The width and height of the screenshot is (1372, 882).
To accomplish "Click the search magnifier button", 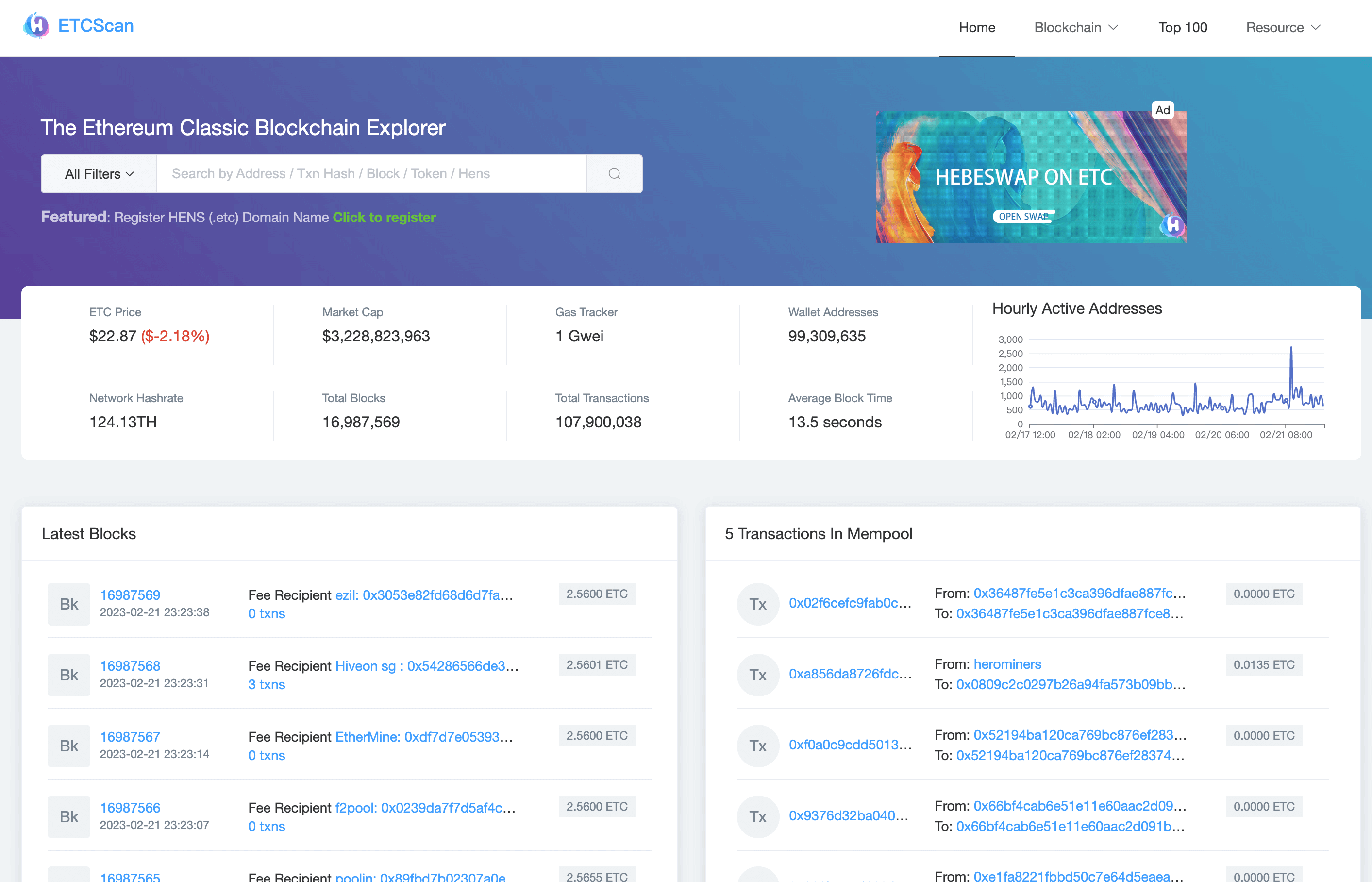I will [614, 173].
